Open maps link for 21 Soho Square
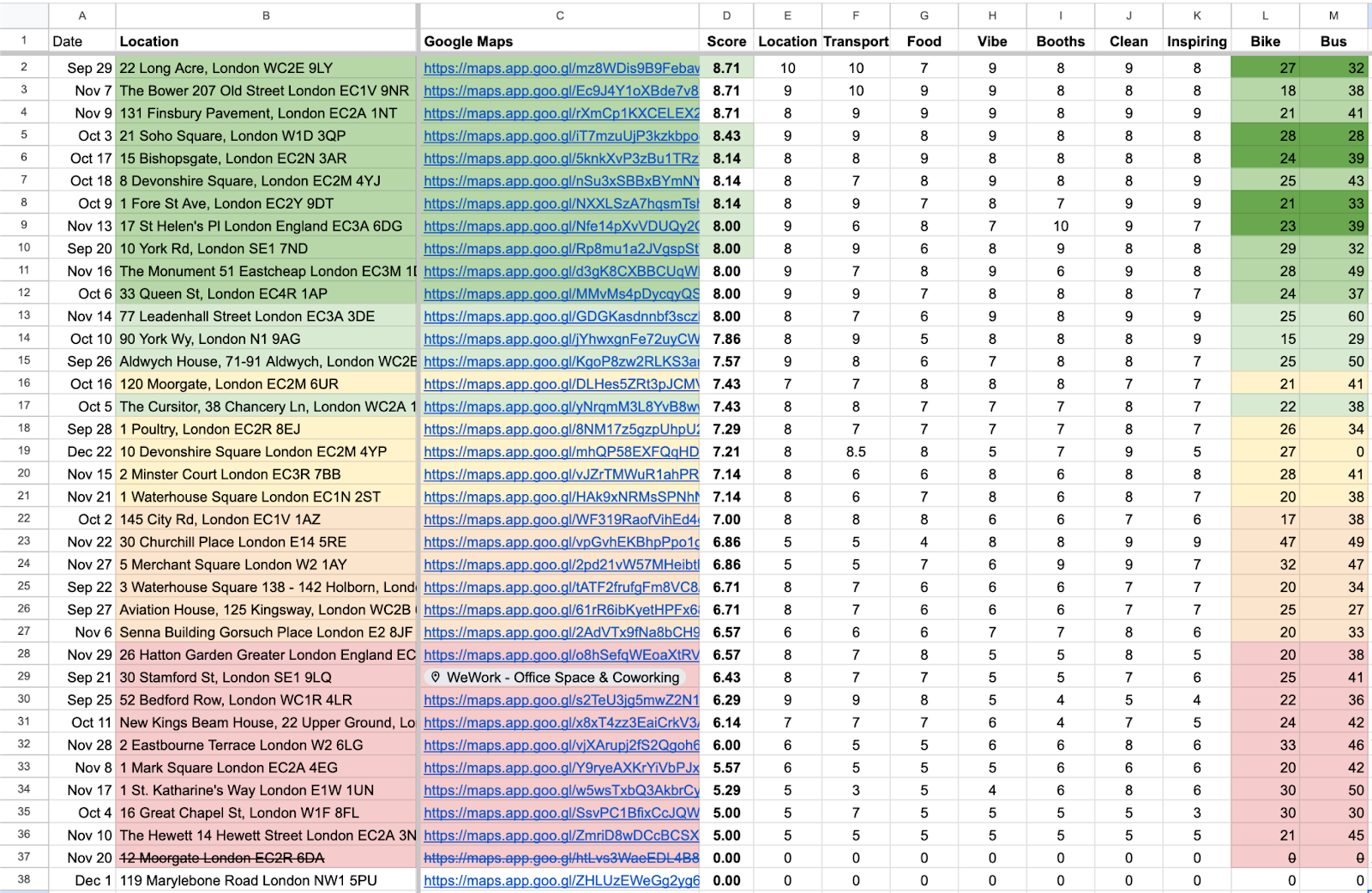 (x=562, y=136)
